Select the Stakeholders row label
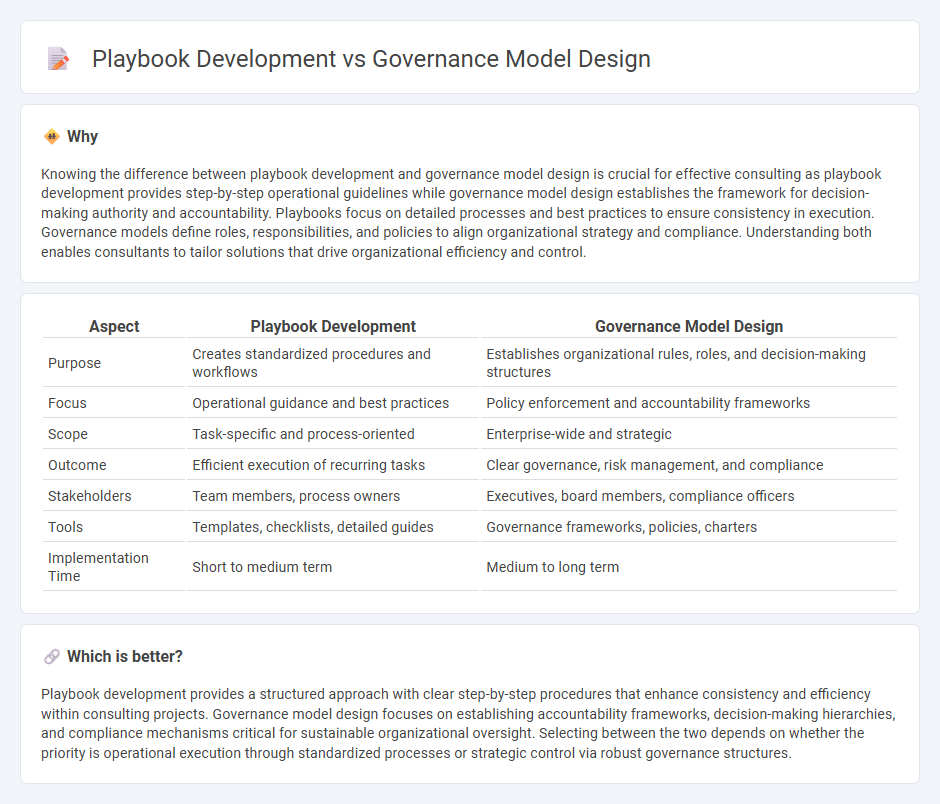940x804 pixels. (88, 496)
